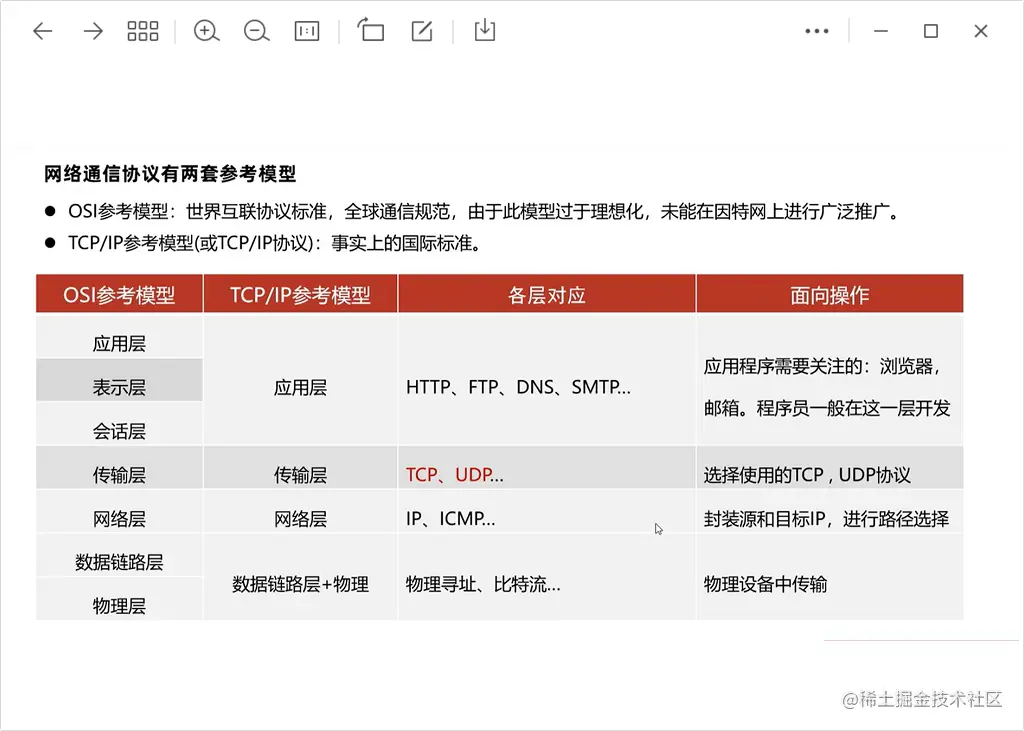1024x731 pixels.
Task: Maximize the image viewer window
Action: click(x=931, y=31)
